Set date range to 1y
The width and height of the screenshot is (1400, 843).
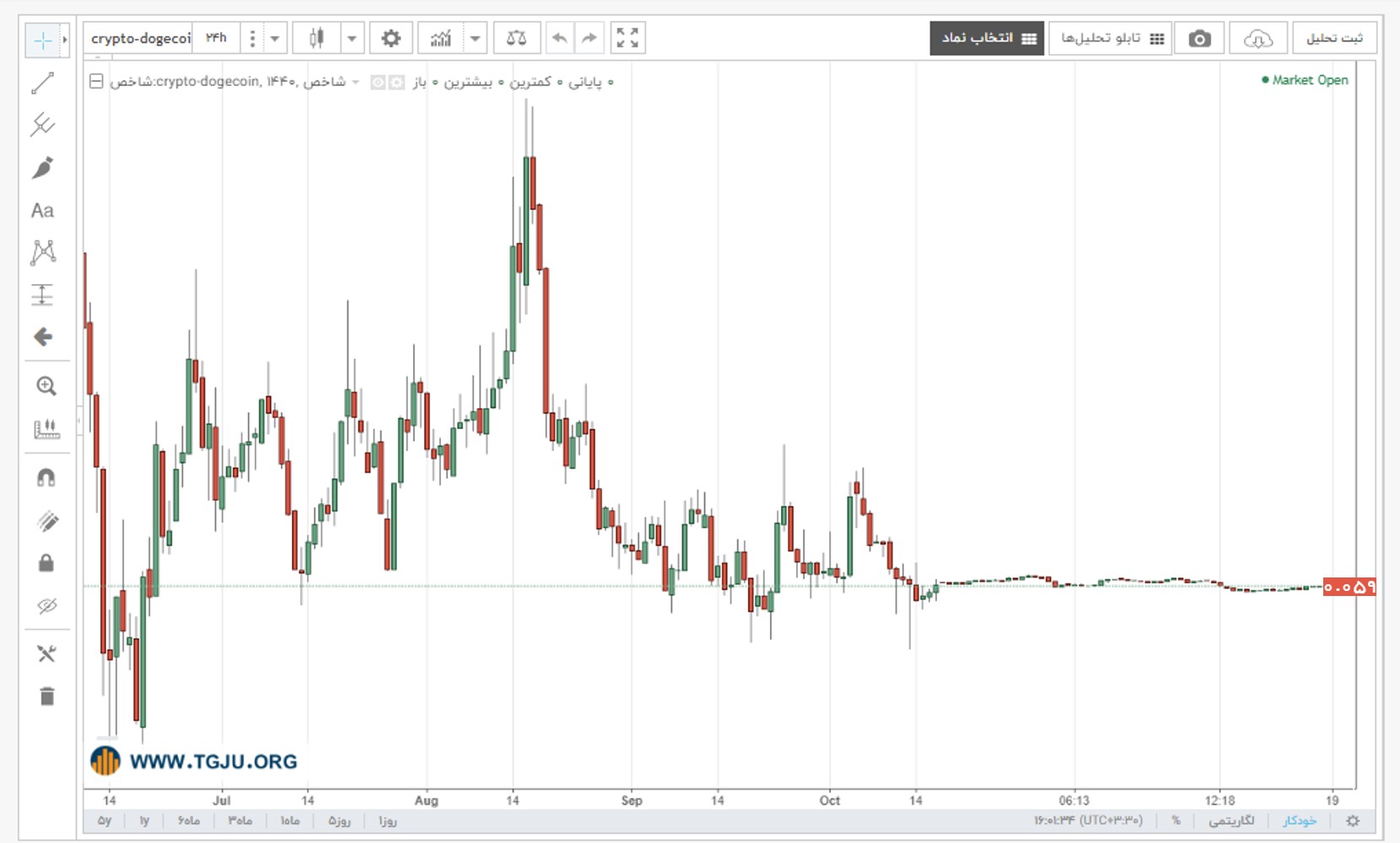[x=144, y=820]
